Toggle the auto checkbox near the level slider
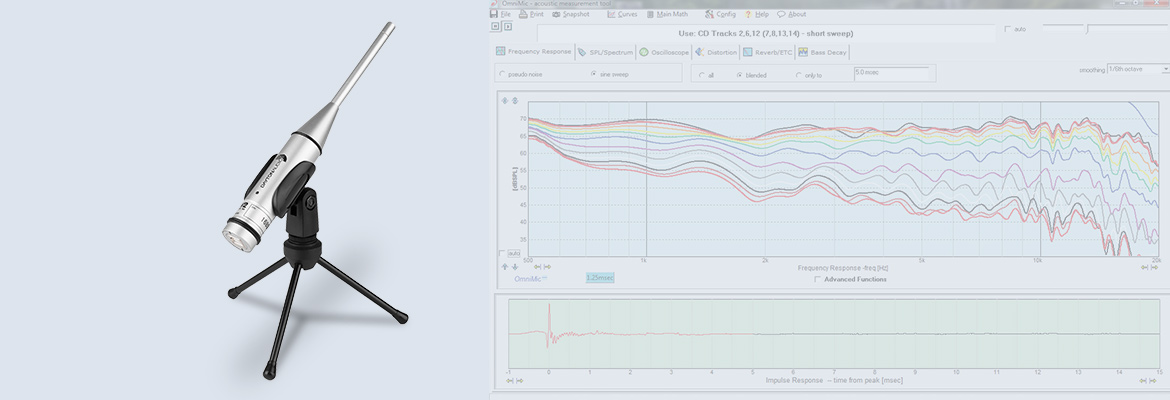 1008,29
